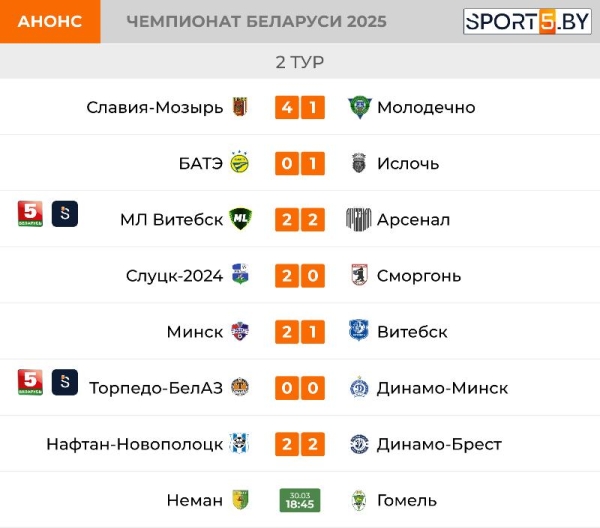
Task: Click the Молодечно club crest
Action: pos(359,107)
